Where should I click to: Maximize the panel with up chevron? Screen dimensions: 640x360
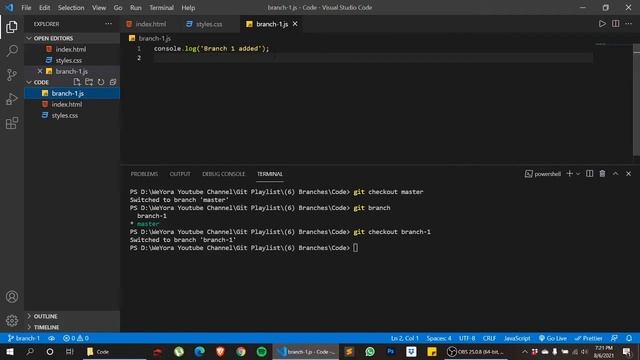click(616, 174)
